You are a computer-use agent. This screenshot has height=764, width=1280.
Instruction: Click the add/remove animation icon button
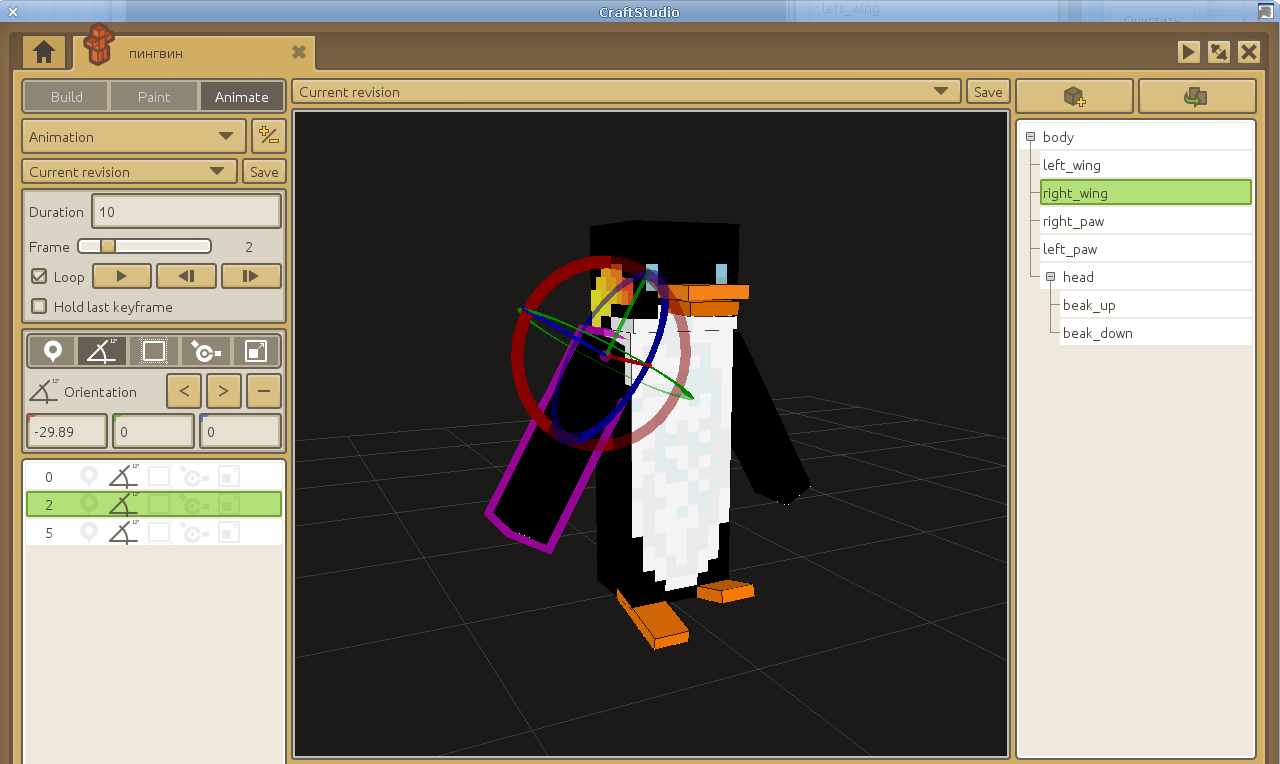(x=268, y=136)
